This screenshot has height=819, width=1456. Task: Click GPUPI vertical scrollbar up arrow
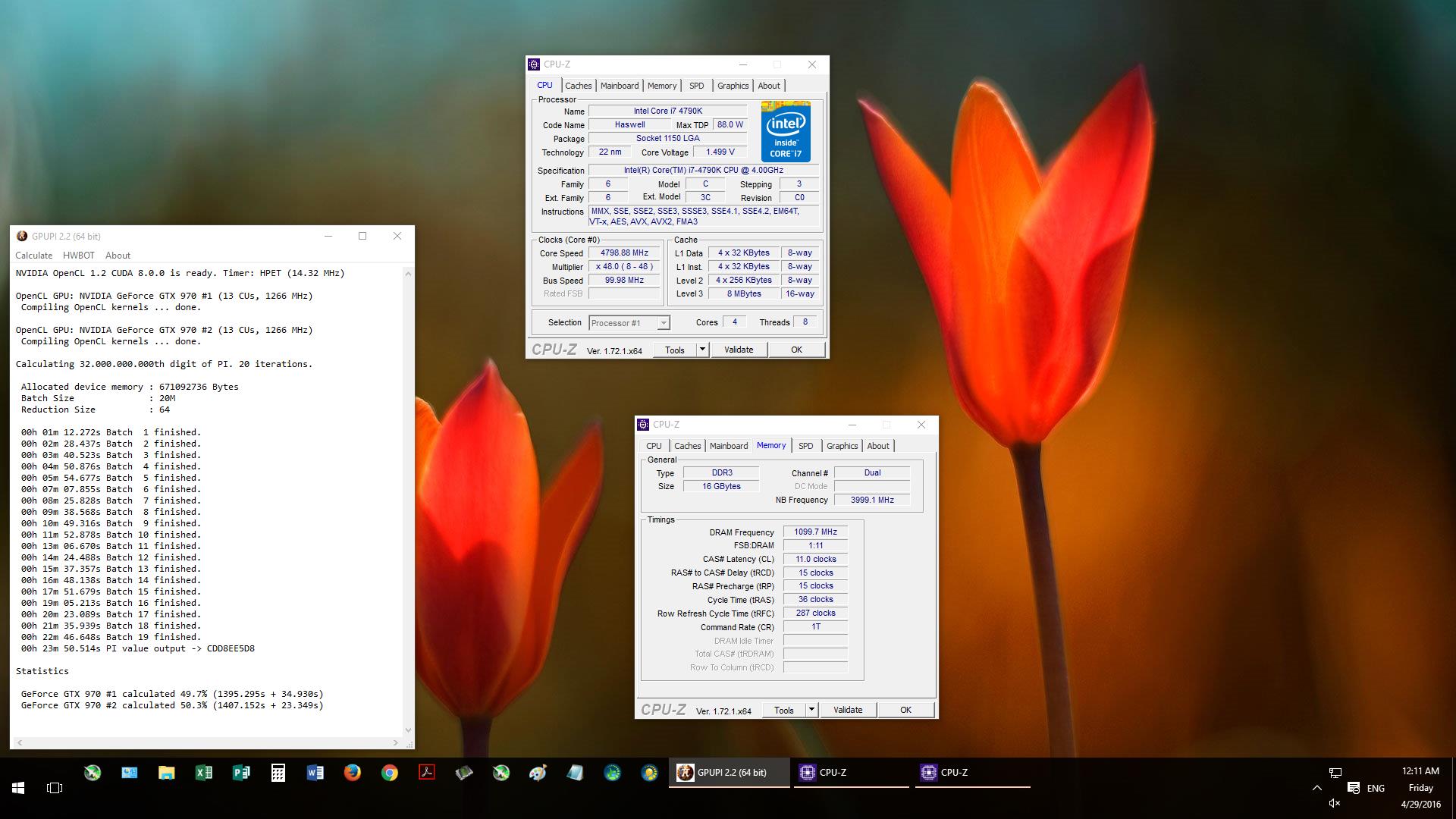(408, 273)
